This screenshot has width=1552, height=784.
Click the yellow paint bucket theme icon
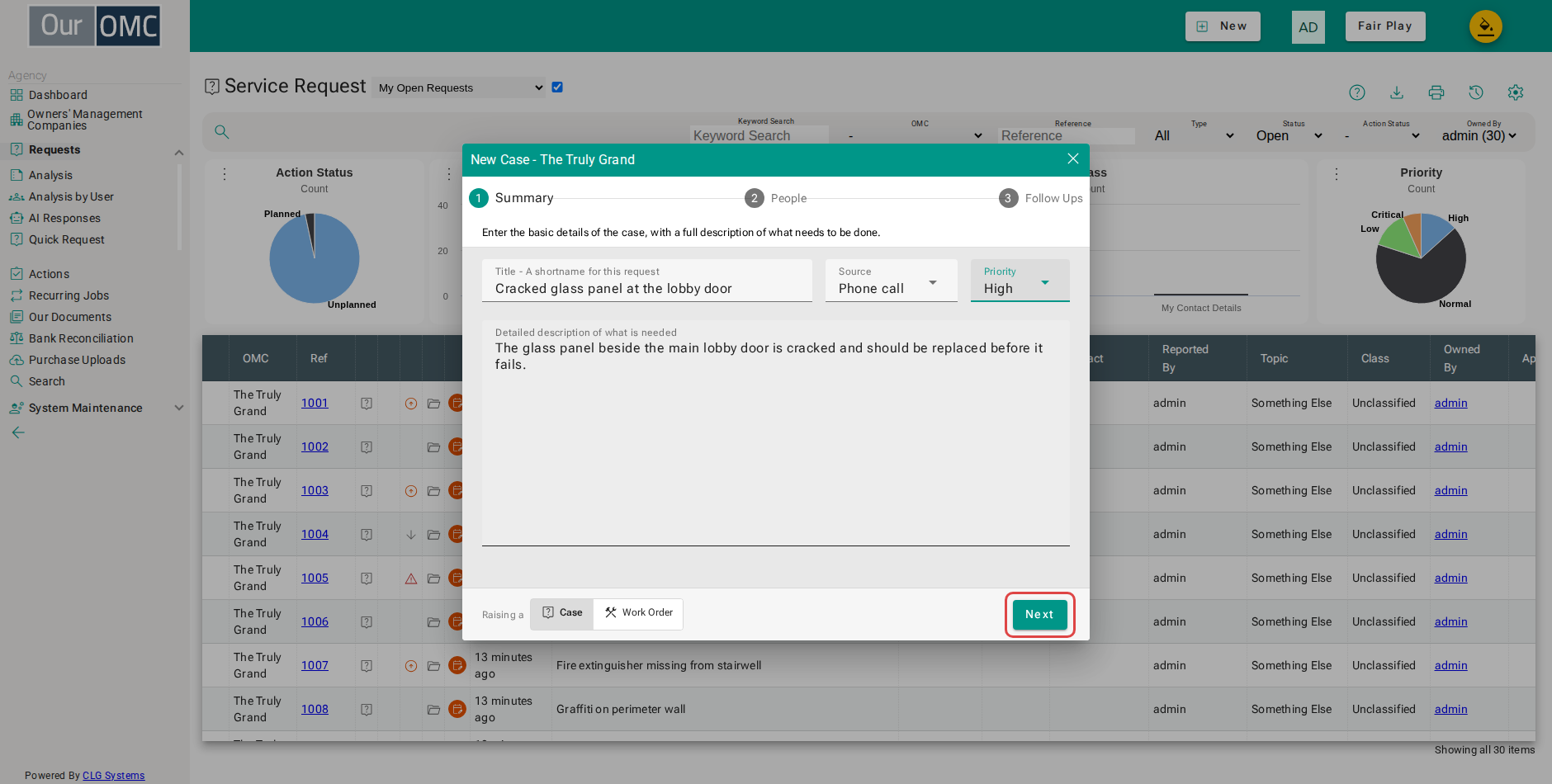[1485, 26]
